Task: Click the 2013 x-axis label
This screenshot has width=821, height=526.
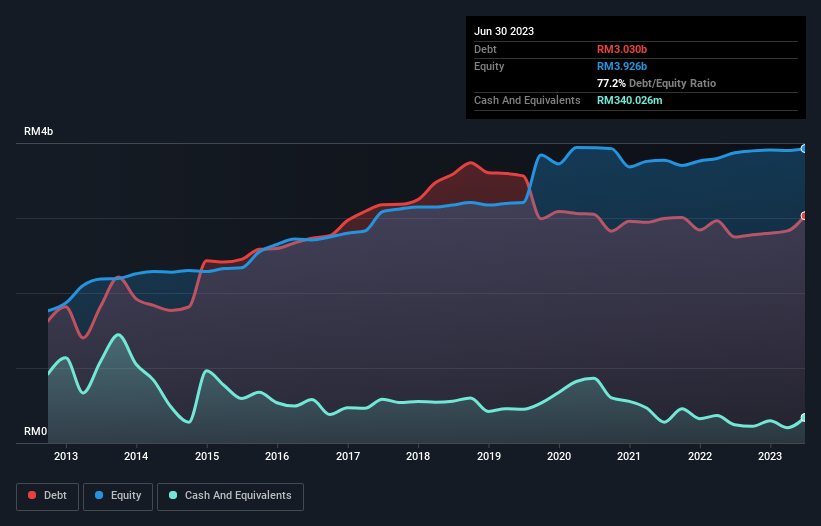Action: pos(66,456)
